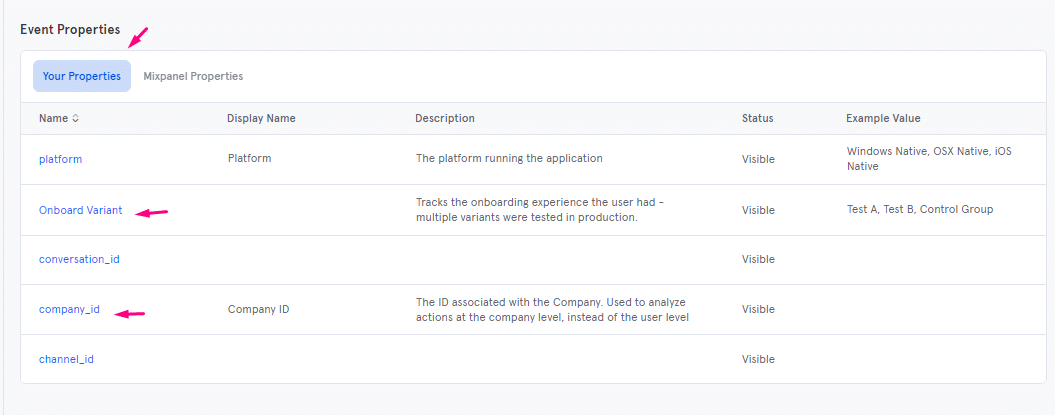Open the Mixpanel Properties tab
The image size is (1055, 415).
point(193,76)
